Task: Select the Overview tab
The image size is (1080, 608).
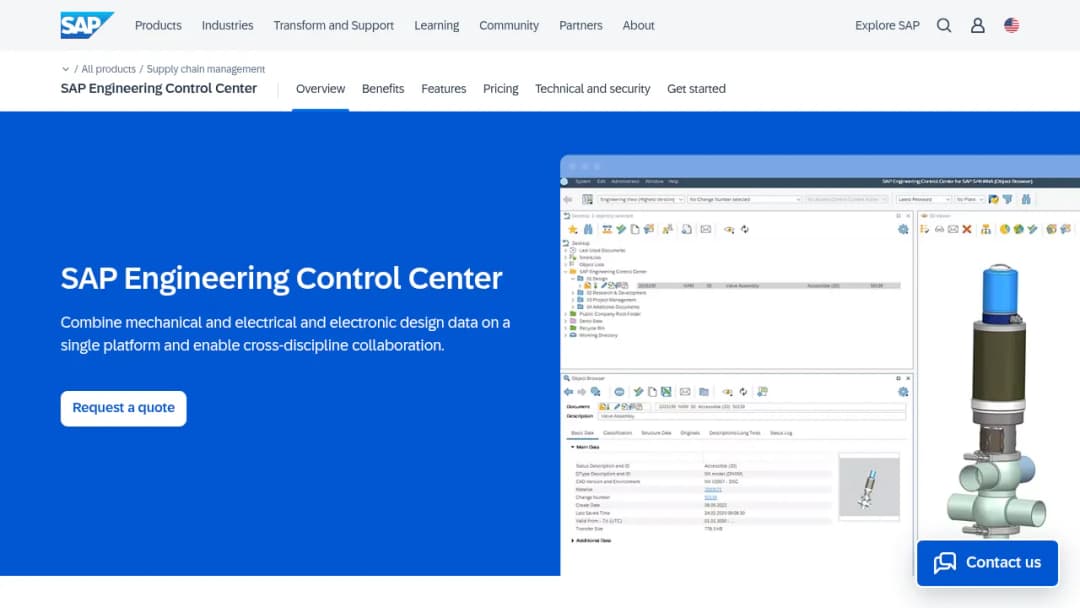Action: click(320, 89)
